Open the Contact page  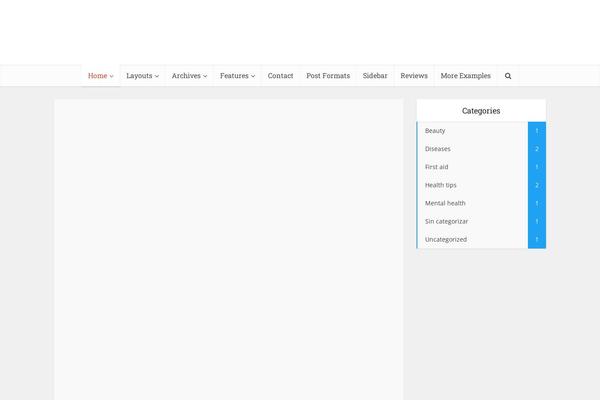tap(280, 75)
